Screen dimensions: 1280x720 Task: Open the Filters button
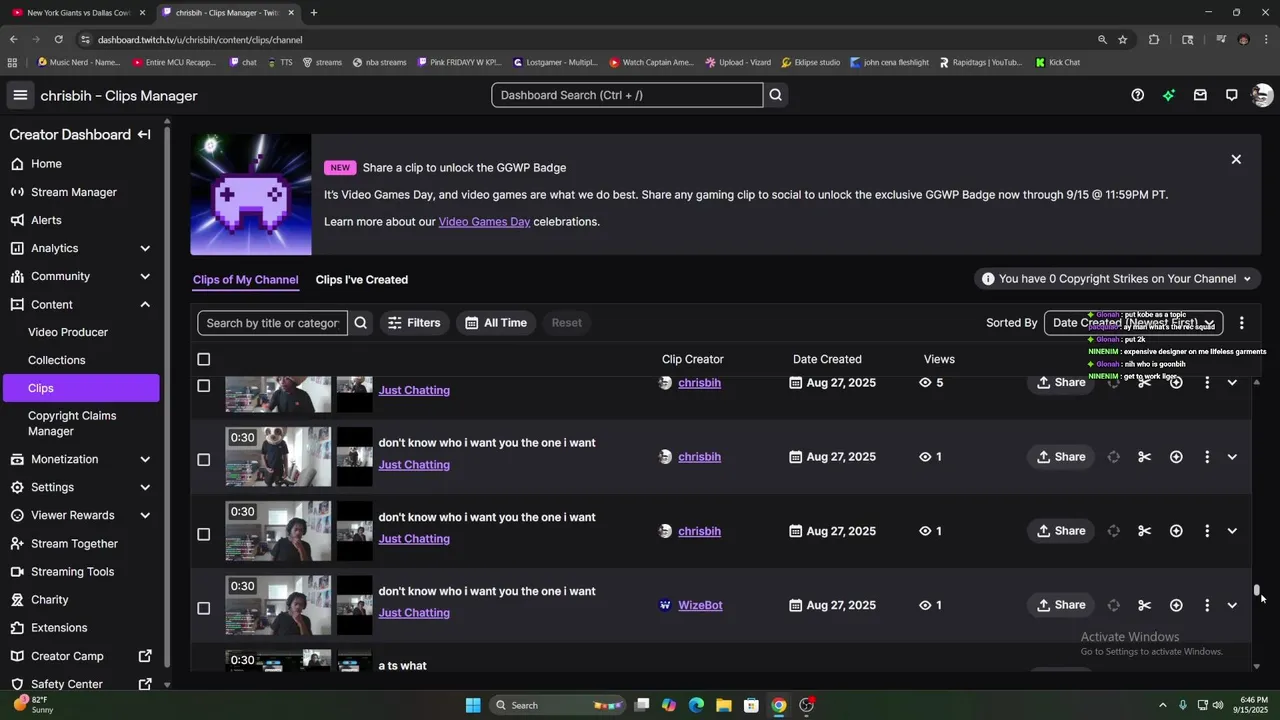point(414,323)
